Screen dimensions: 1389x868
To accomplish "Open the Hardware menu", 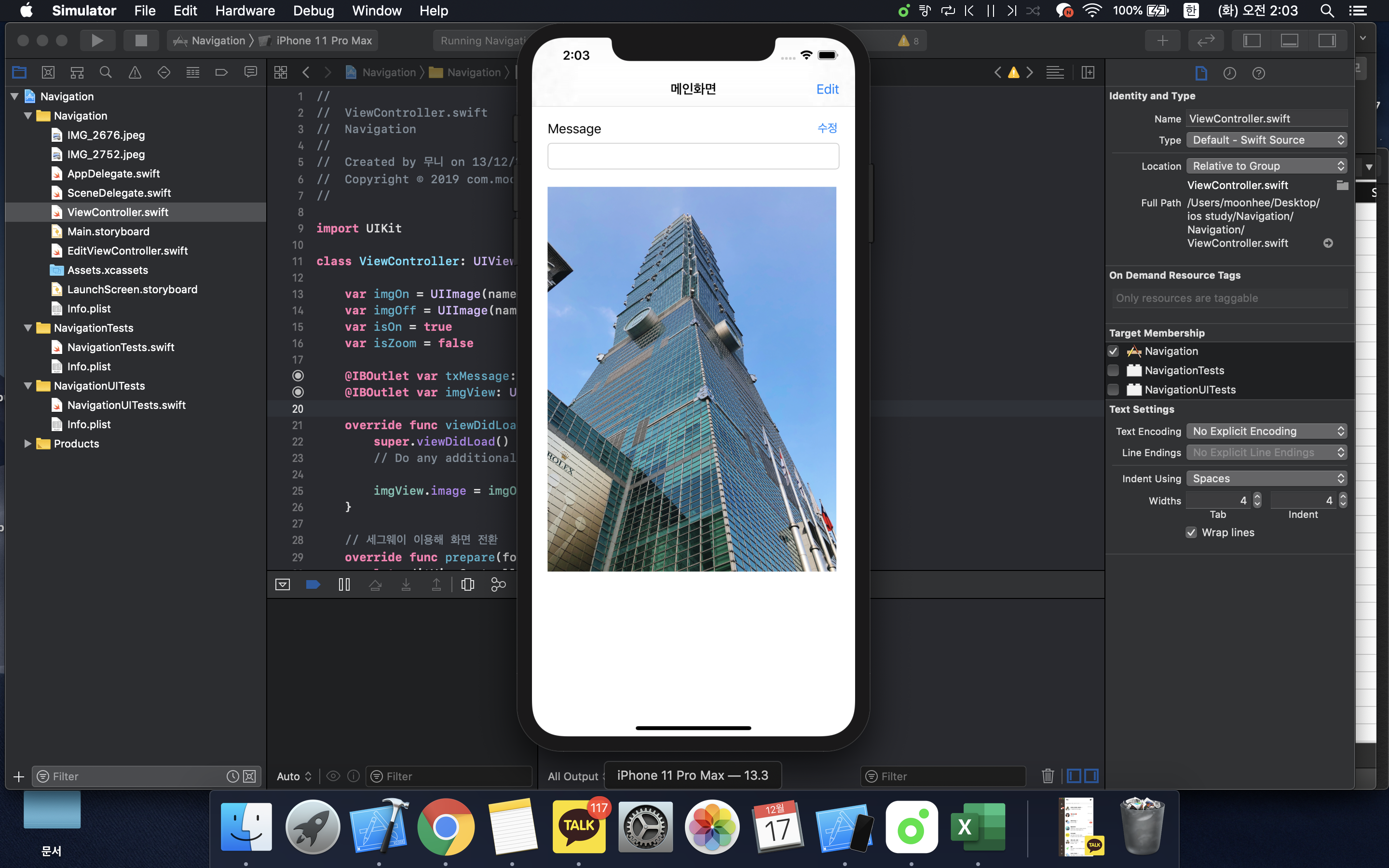I will (x=245, y=10).
